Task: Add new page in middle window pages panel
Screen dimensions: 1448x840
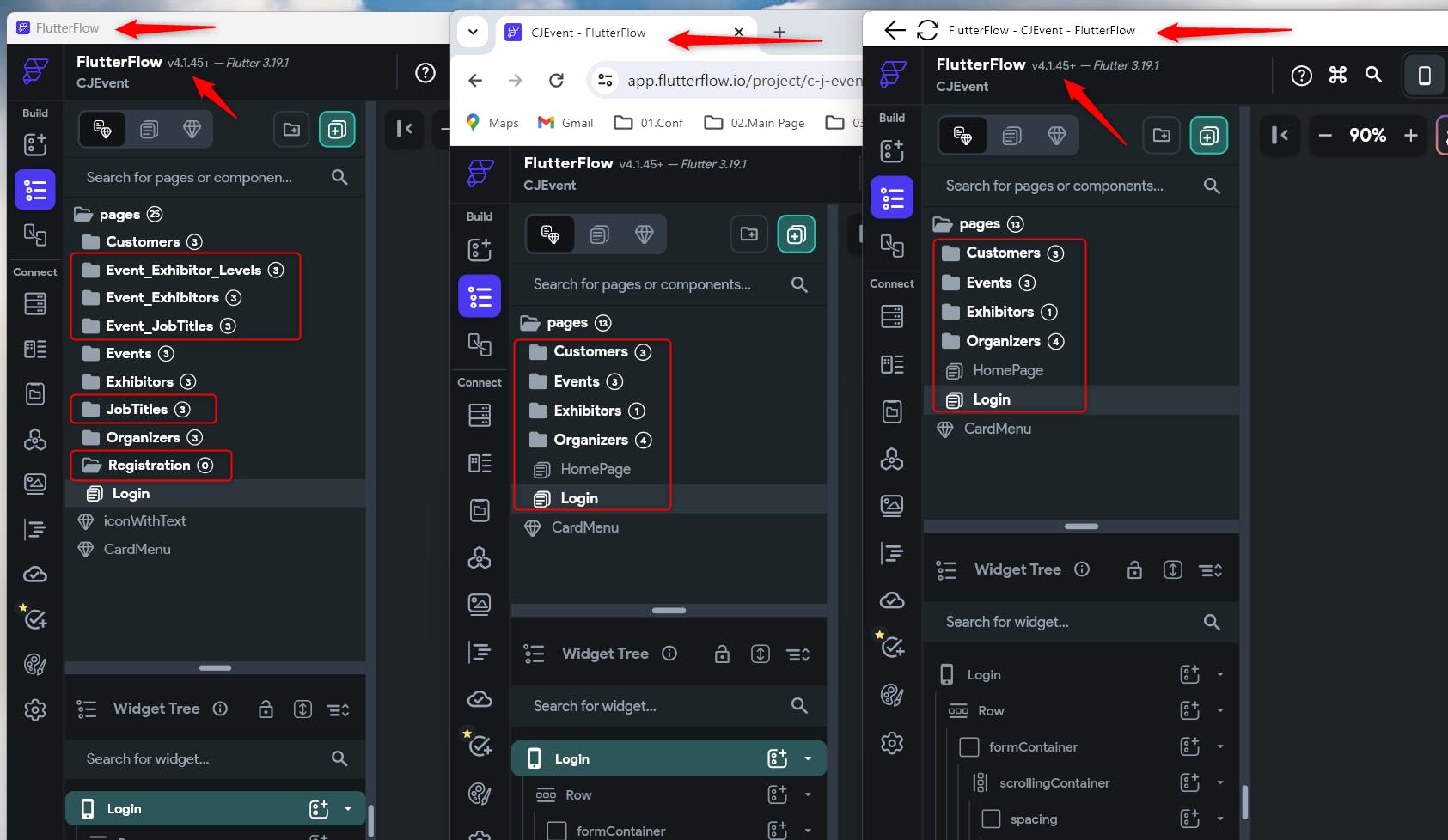Action: [797, 234]
